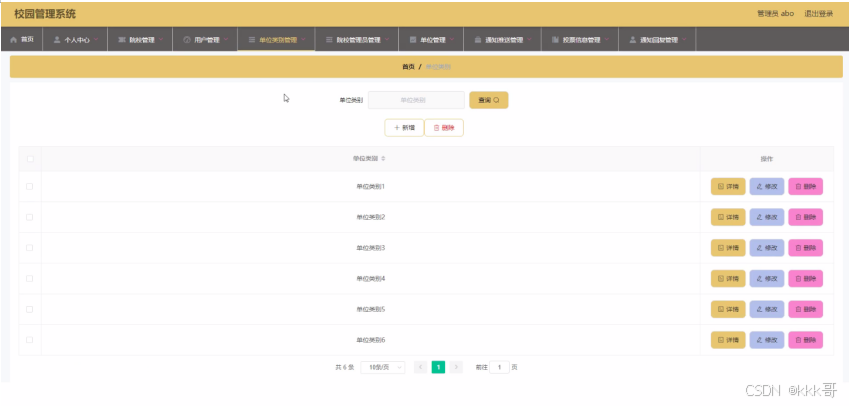
Task: Click the trash icon in 单位类别1 row
Action: (x=798, y=187)
